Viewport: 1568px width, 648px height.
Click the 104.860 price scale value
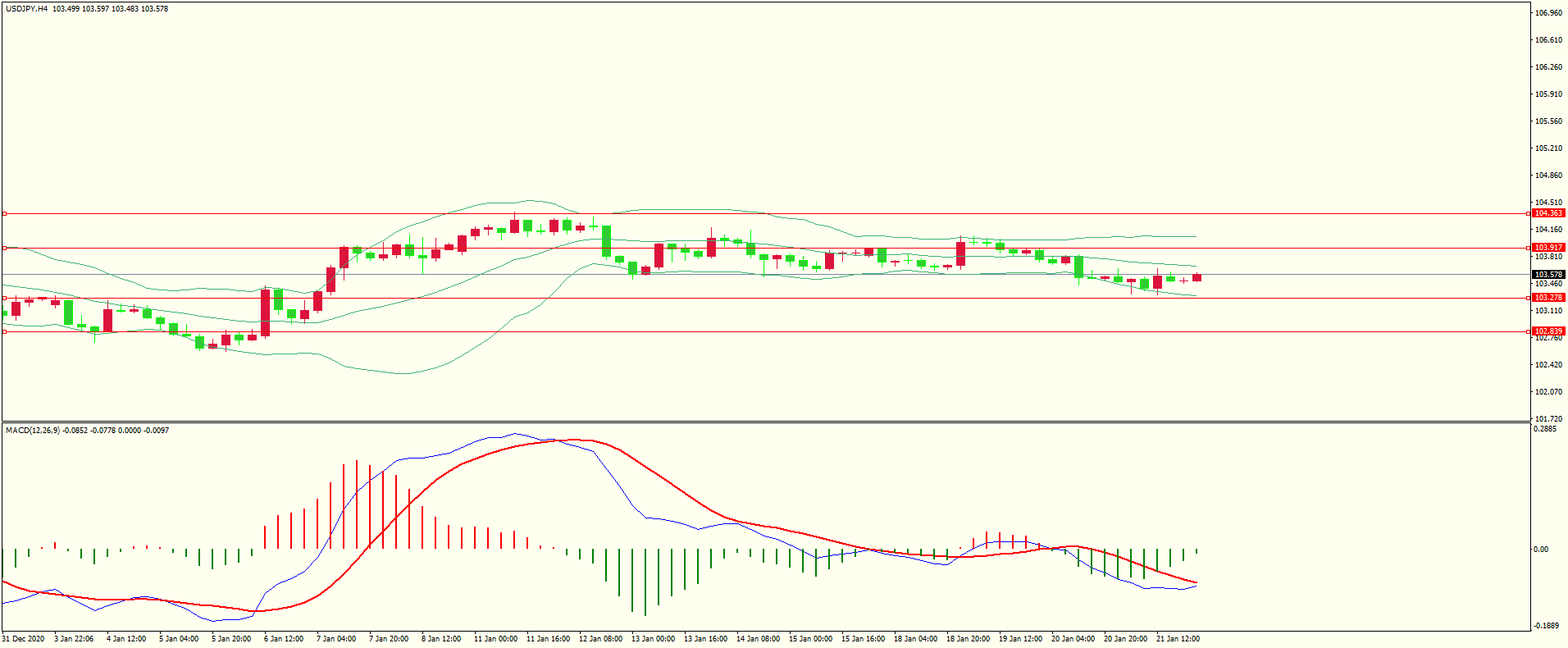tap(1548, 176)
